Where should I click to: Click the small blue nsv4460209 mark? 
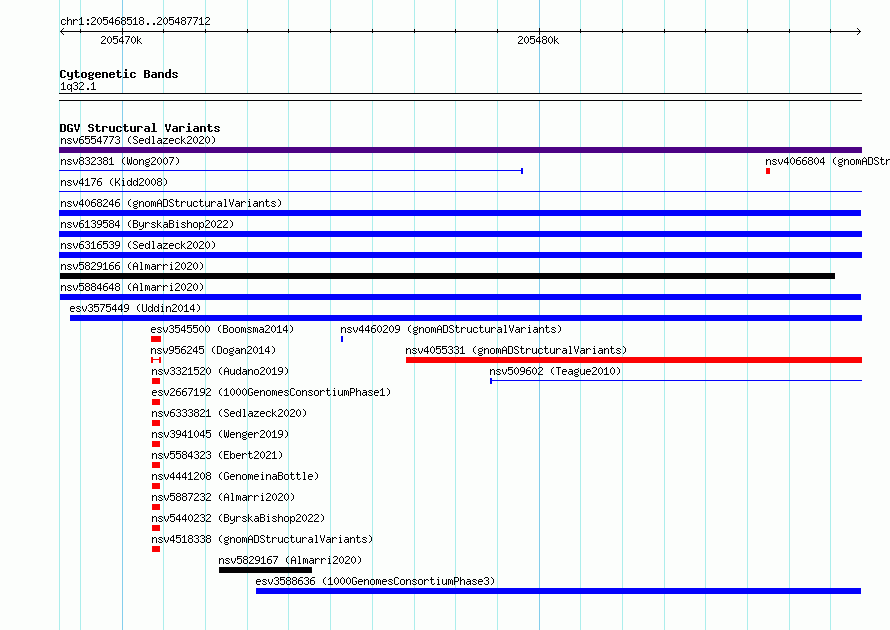coord(342,339)
